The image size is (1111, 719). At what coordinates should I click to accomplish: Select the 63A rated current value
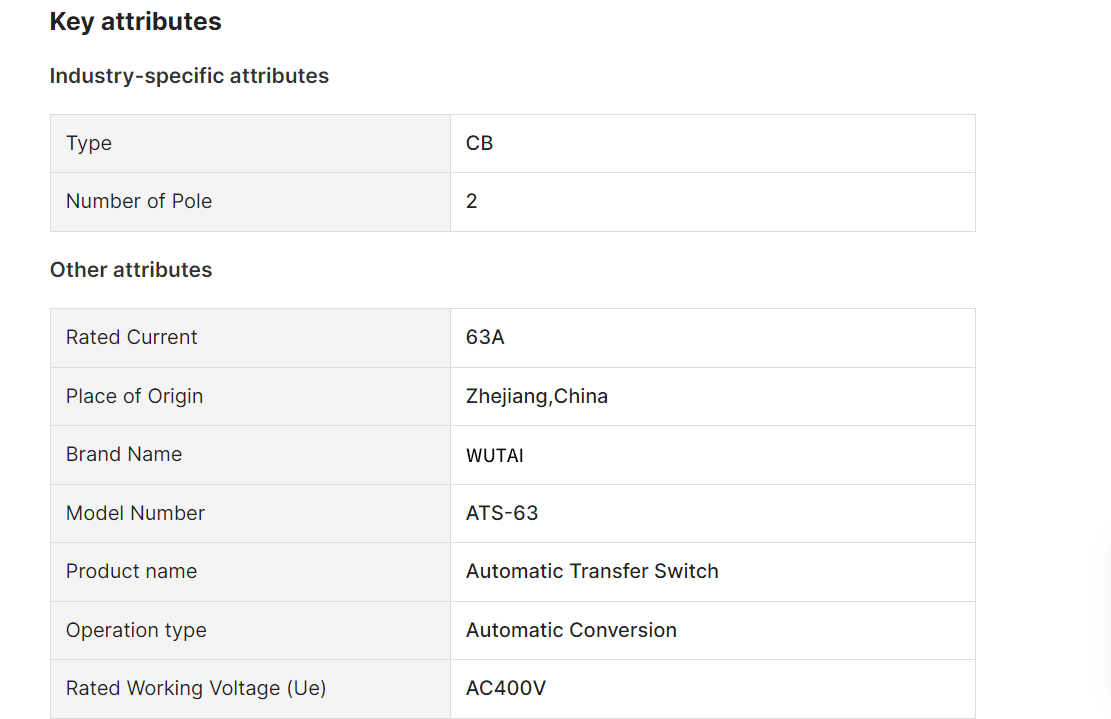tap(485, 337)
